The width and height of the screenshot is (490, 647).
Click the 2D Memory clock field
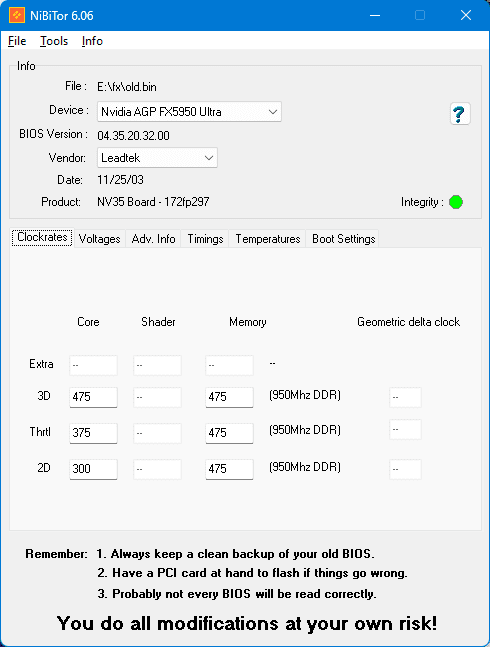(x=229, y=469)
